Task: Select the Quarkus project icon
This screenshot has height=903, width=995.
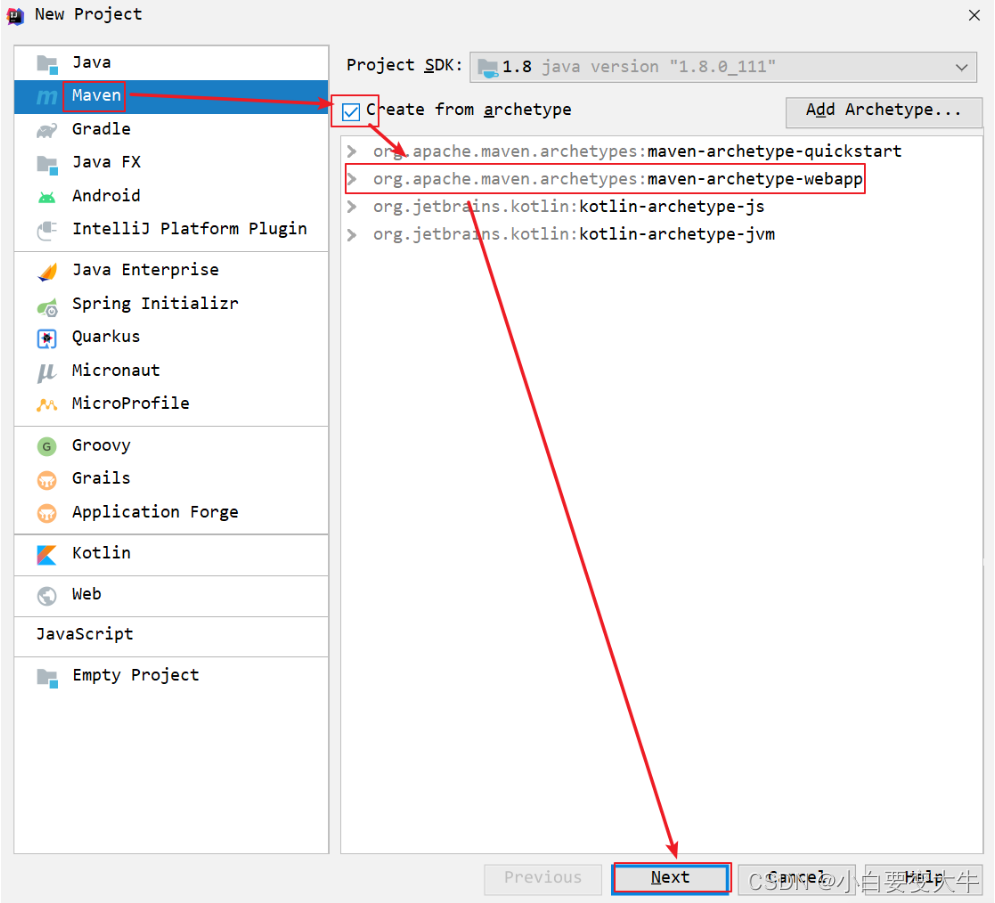Action: click(47, 337)
